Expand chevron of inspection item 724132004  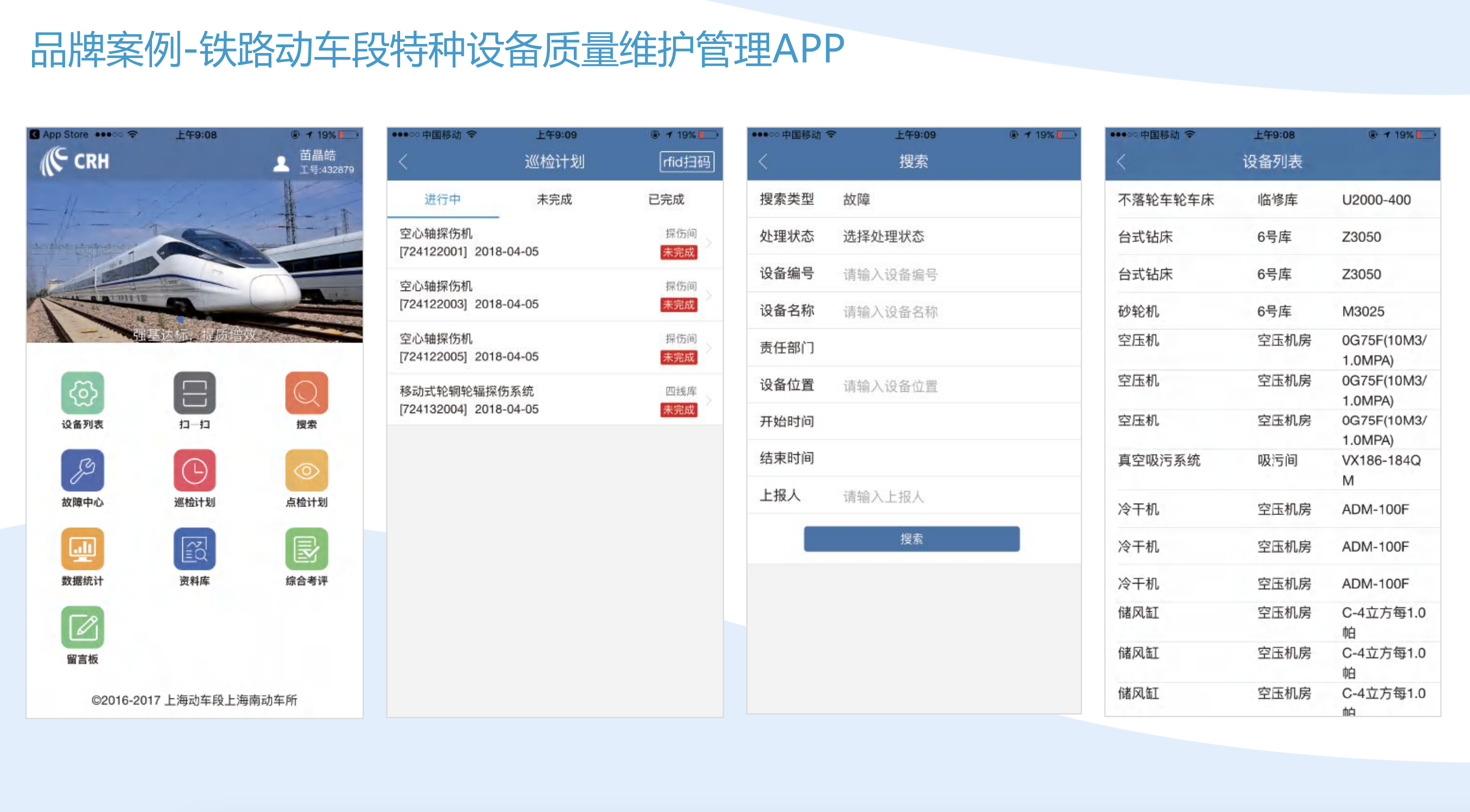pyautogui.click(x=709, y=400)
